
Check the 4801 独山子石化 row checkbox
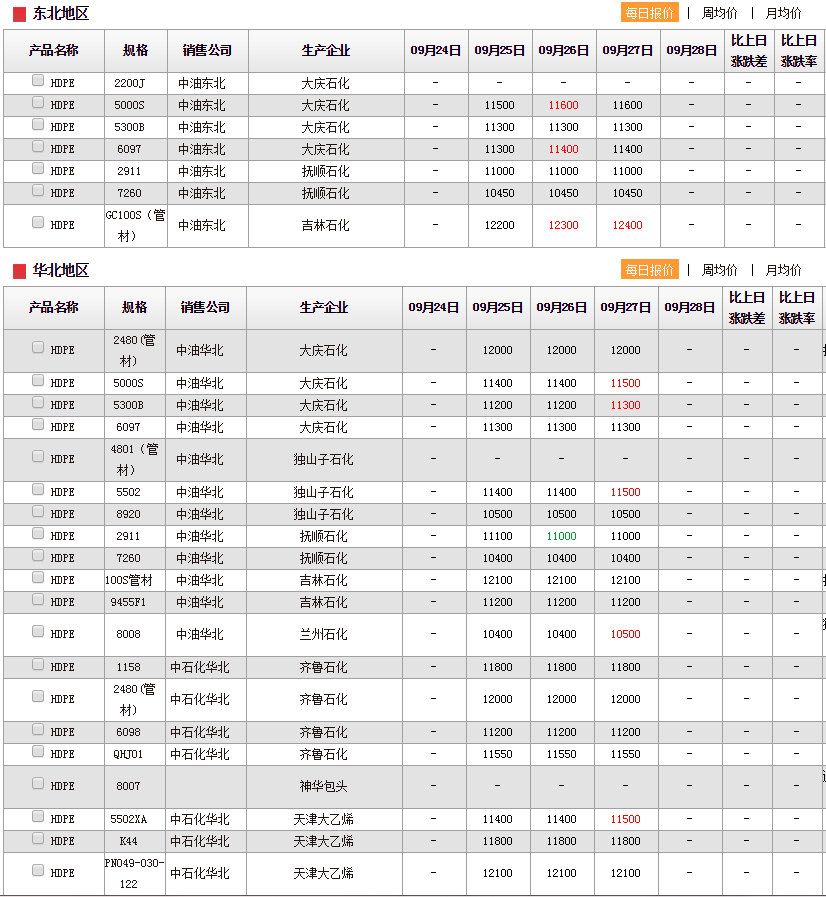coord(38,456)
